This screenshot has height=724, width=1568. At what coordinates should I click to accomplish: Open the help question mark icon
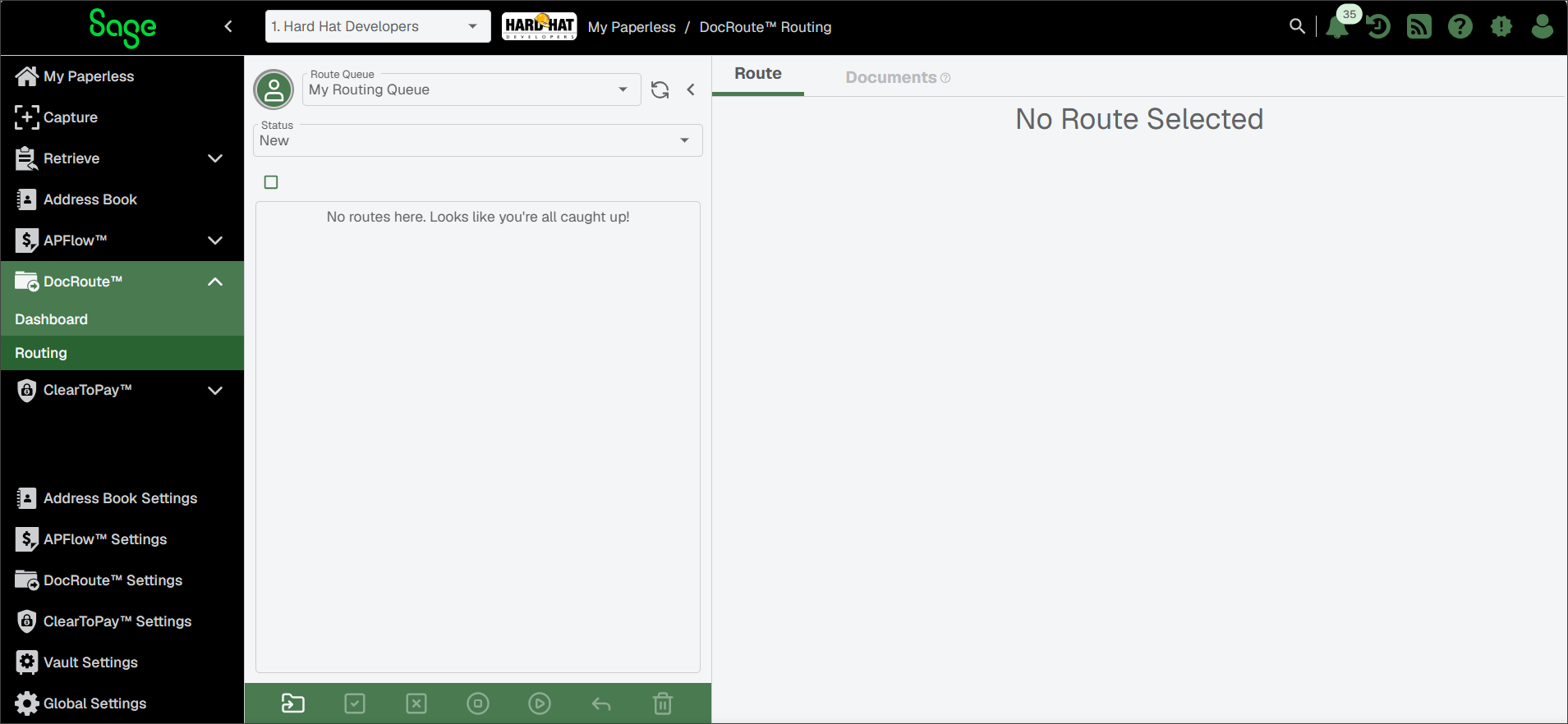click(1460, 26)
